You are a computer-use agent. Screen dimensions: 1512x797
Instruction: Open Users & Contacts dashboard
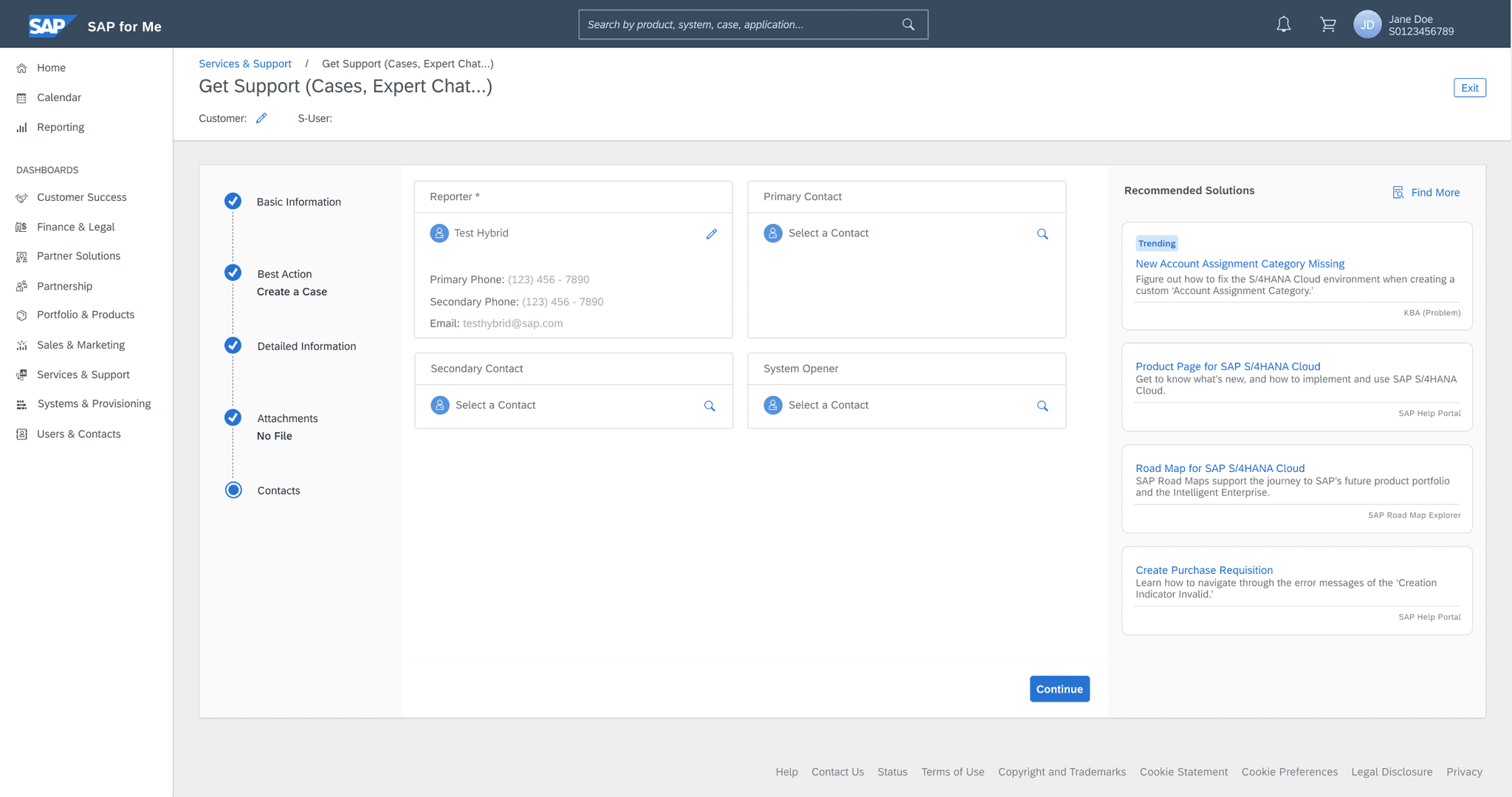click(79, 434)
